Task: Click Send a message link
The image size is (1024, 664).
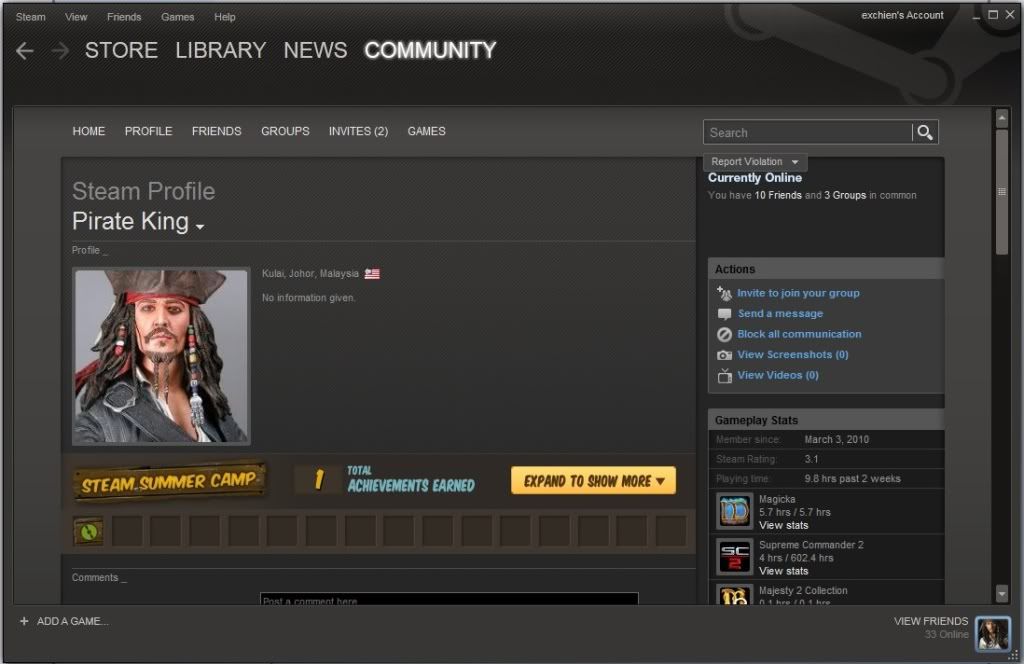Action: coord(780,314)
